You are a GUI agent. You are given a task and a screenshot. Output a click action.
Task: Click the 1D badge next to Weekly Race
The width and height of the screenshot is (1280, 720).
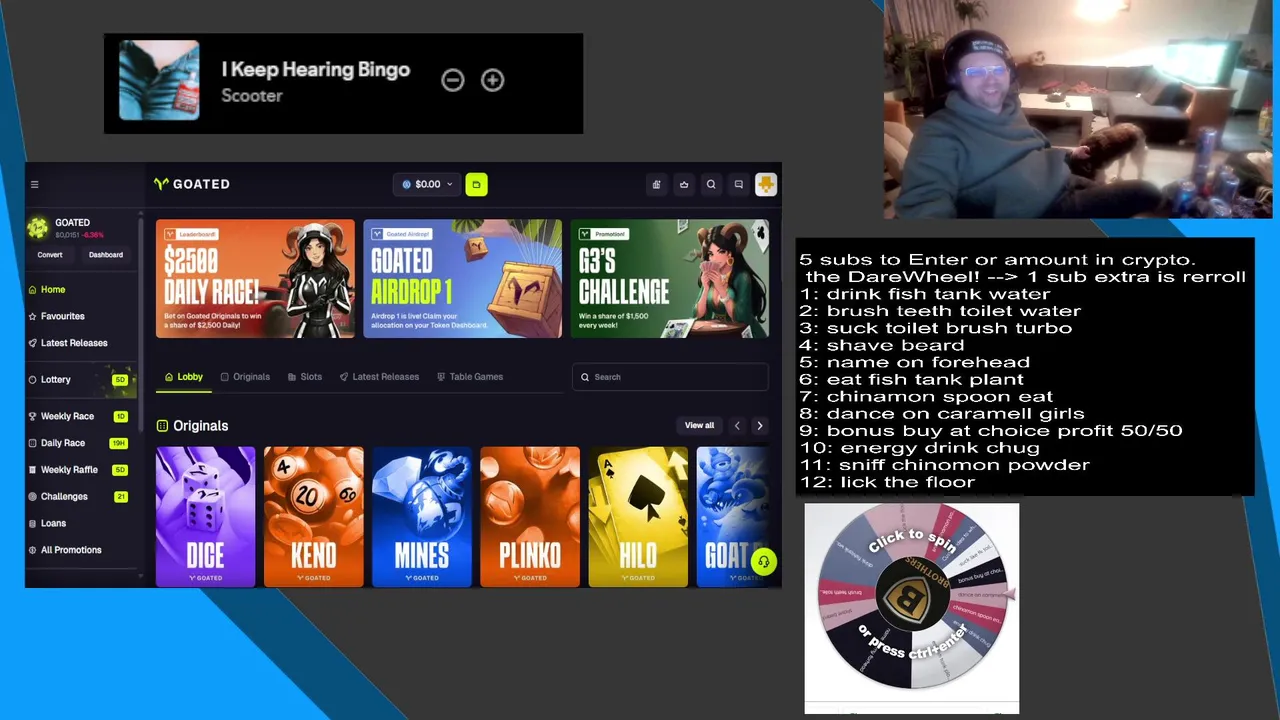coord(121,416)
